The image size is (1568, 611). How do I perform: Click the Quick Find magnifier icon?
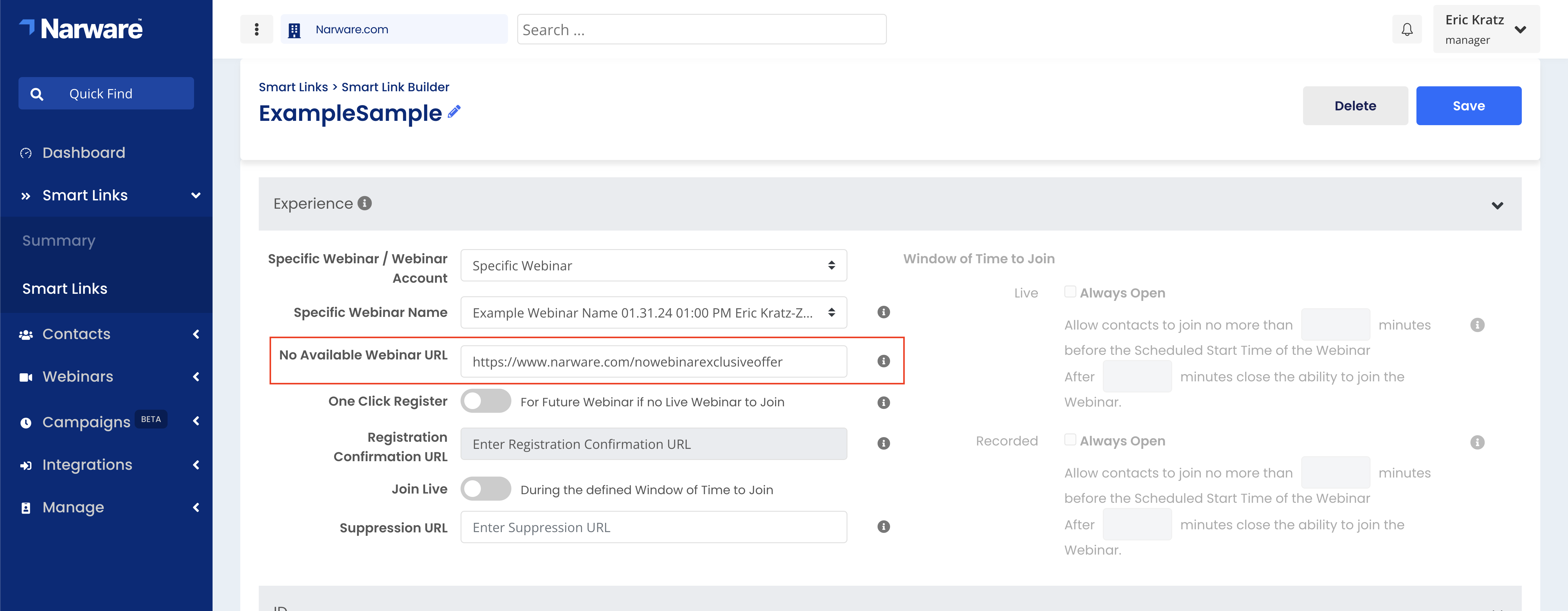point(37,94)
